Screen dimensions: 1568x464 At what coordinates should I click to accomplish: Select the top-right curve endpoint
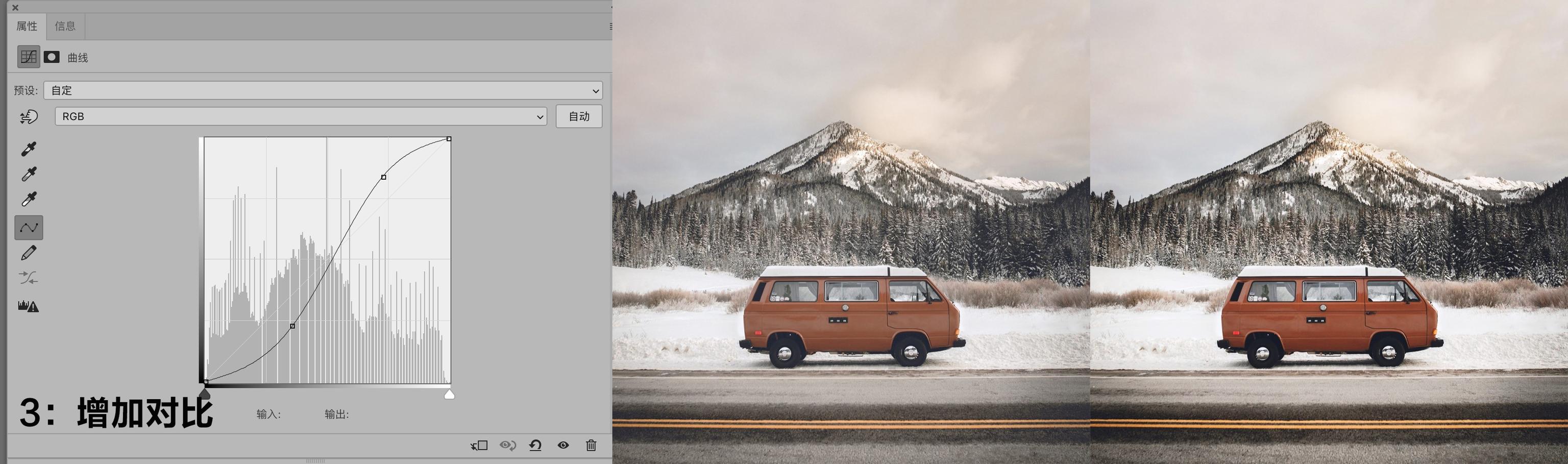coord(449,139)
